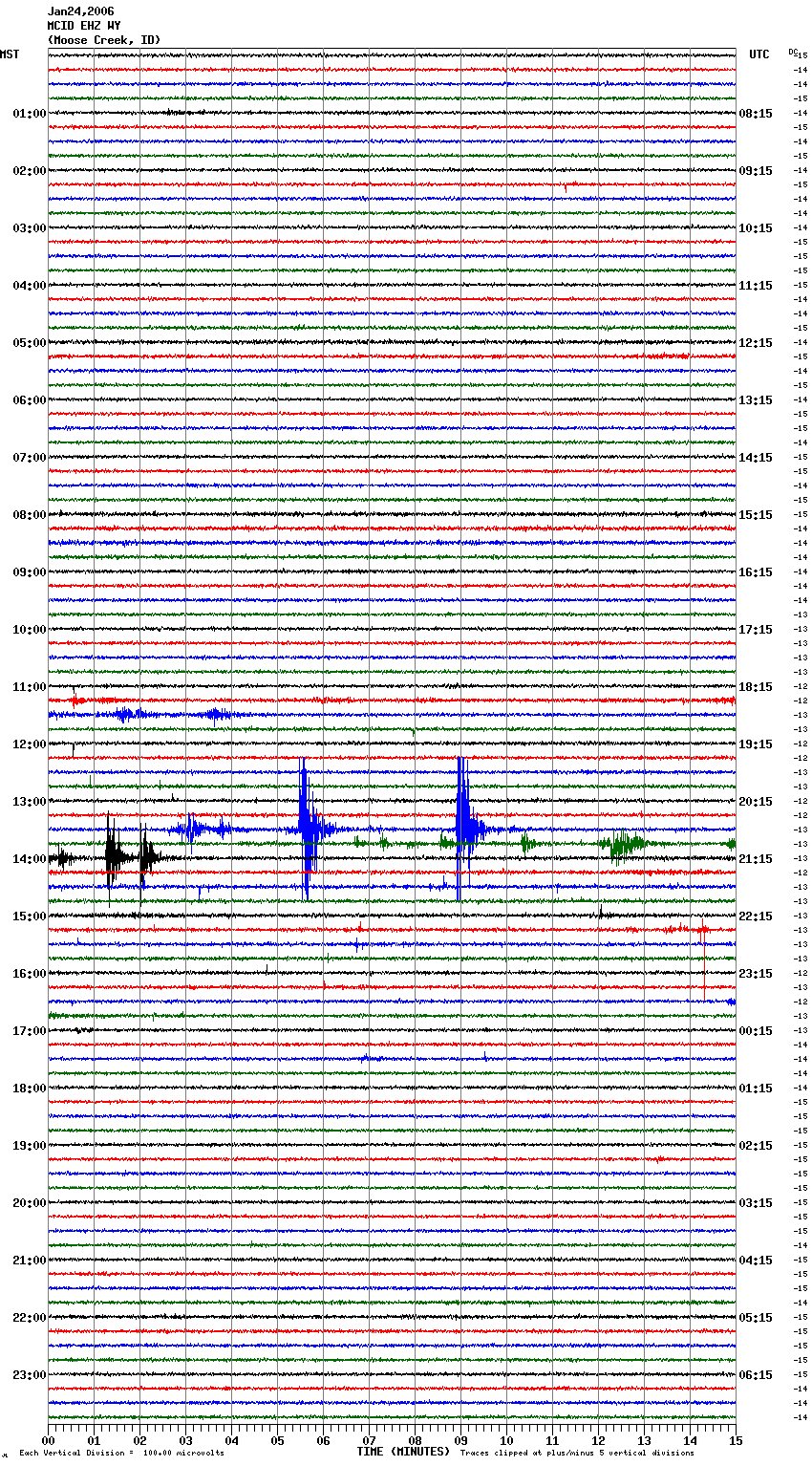Select the 05:15 UTC time label
Image resolution: width=812 pixels, height=1466 pixels.
pyautogui.click(x=756, y=1318)
